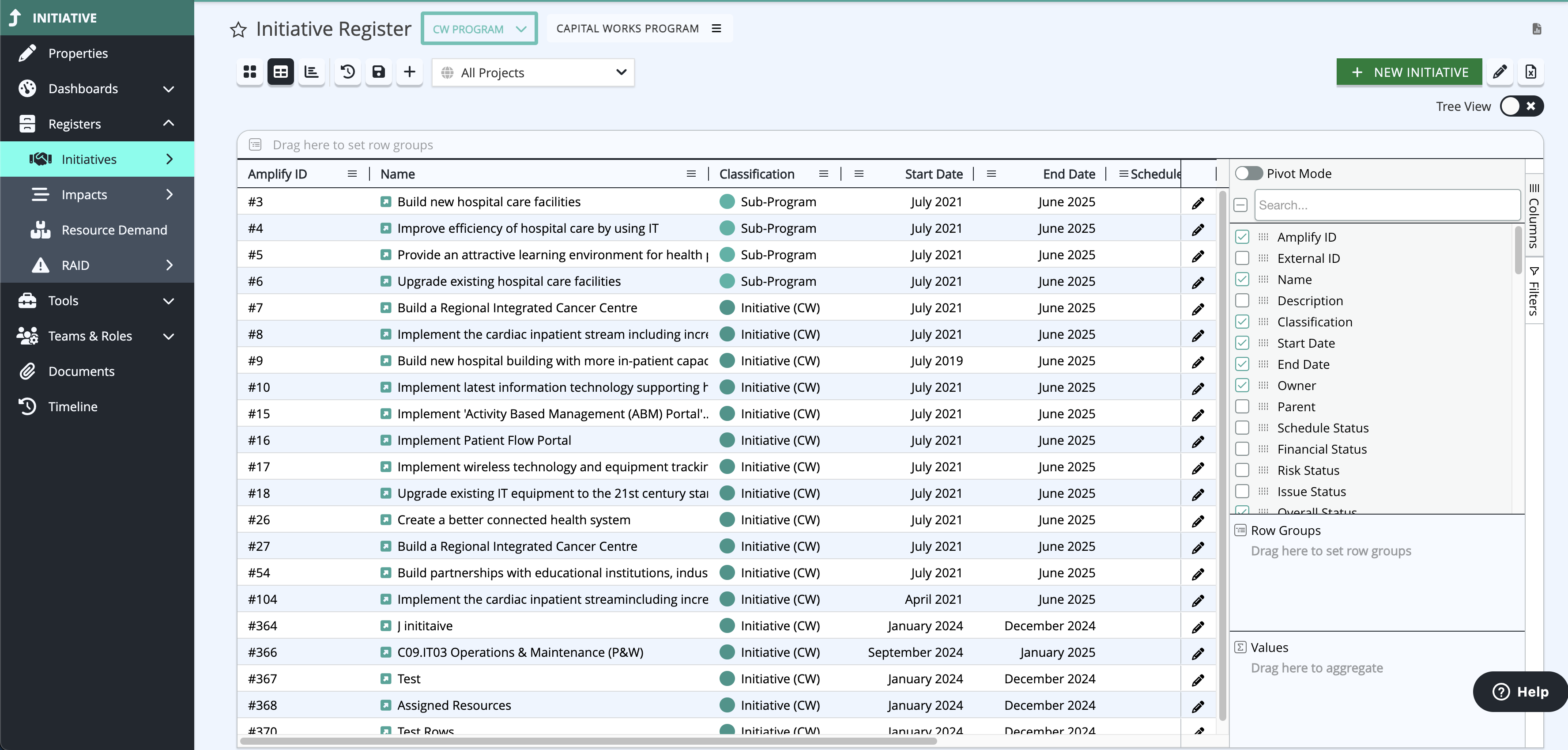Check the External ID column checkbox
Viewport: 1568px width, 750px height.
click(1242, 258)
